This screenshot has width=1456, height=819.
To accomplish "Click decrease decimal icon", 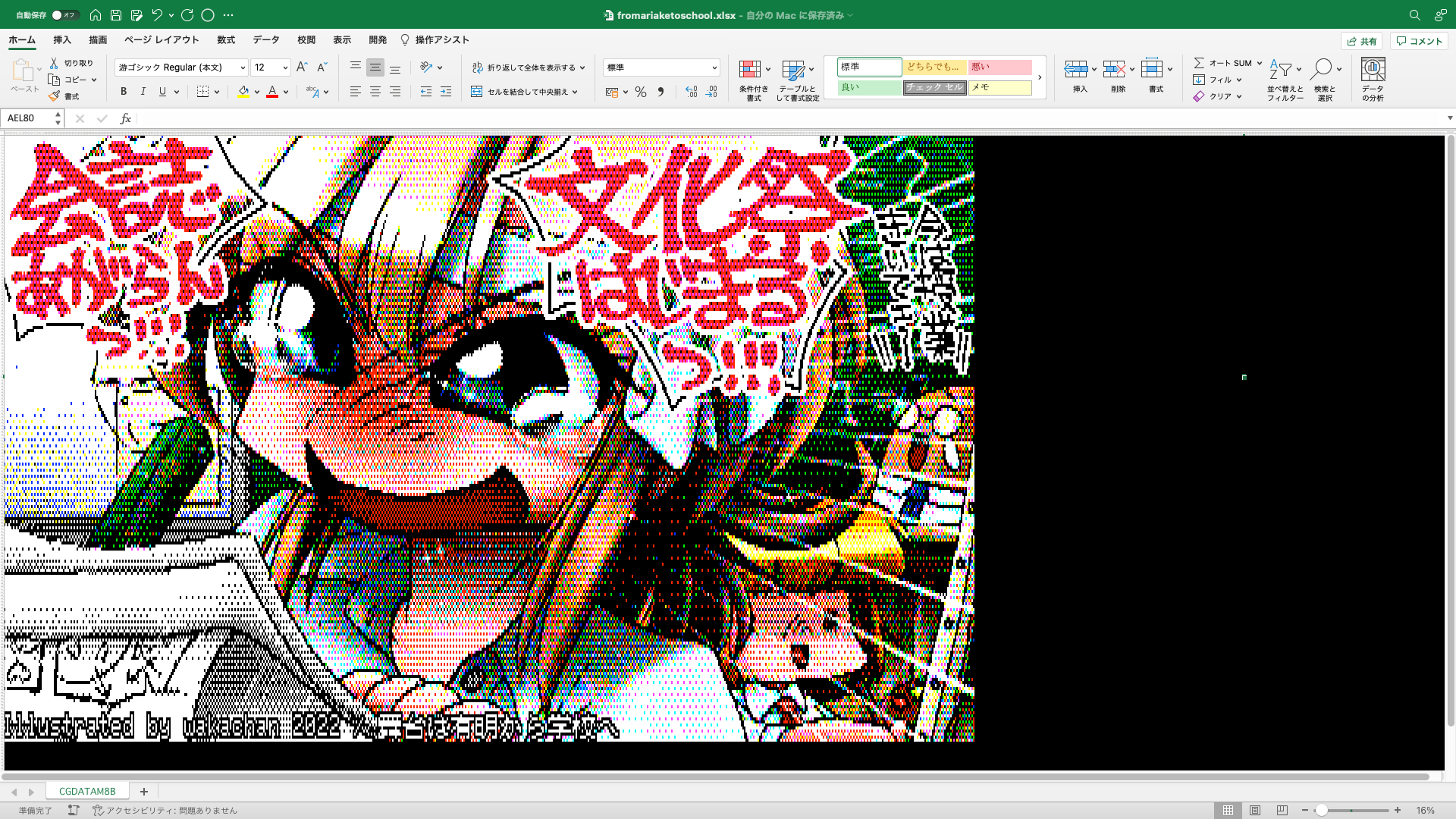I will point(711,92).
